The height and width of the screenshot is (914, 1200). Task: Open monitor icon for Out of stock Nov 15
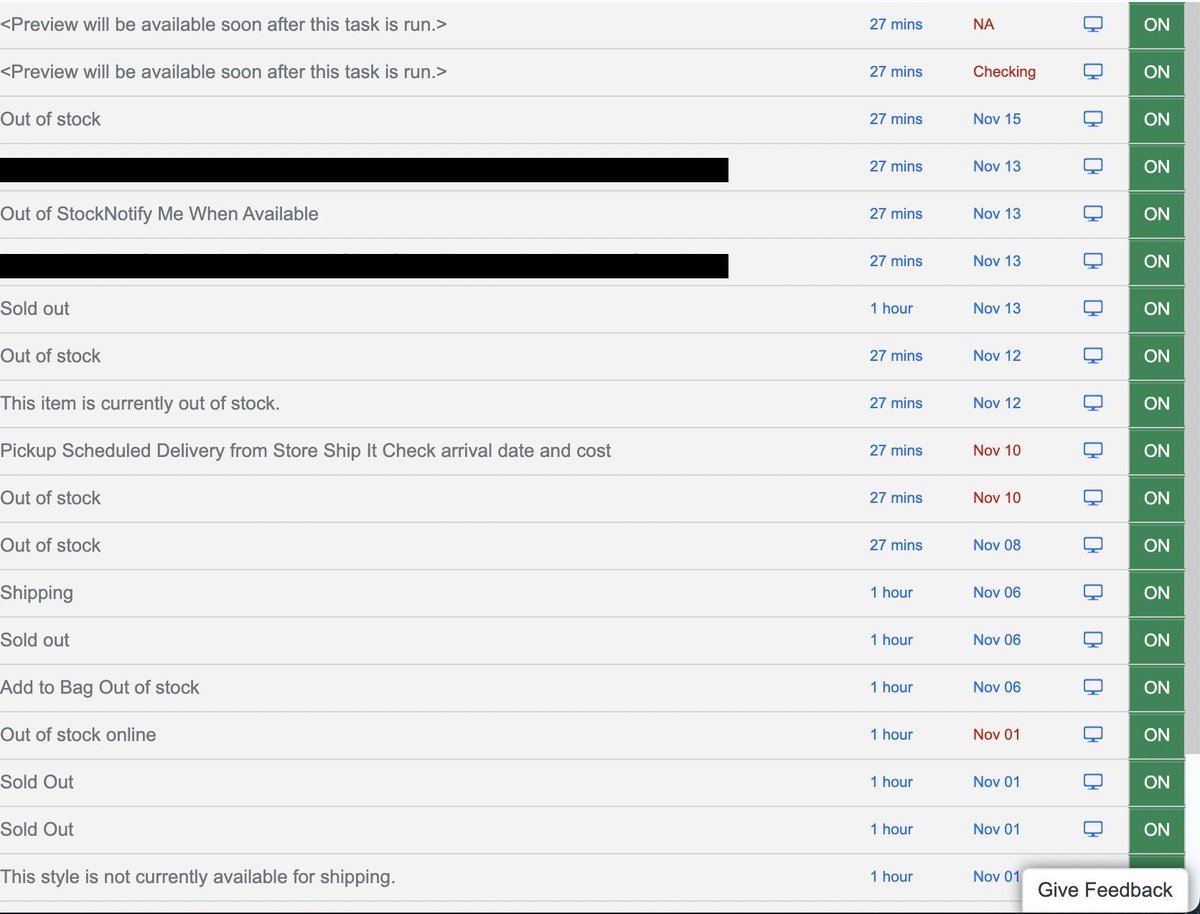pyautogui.click(x=1093, y=119)
